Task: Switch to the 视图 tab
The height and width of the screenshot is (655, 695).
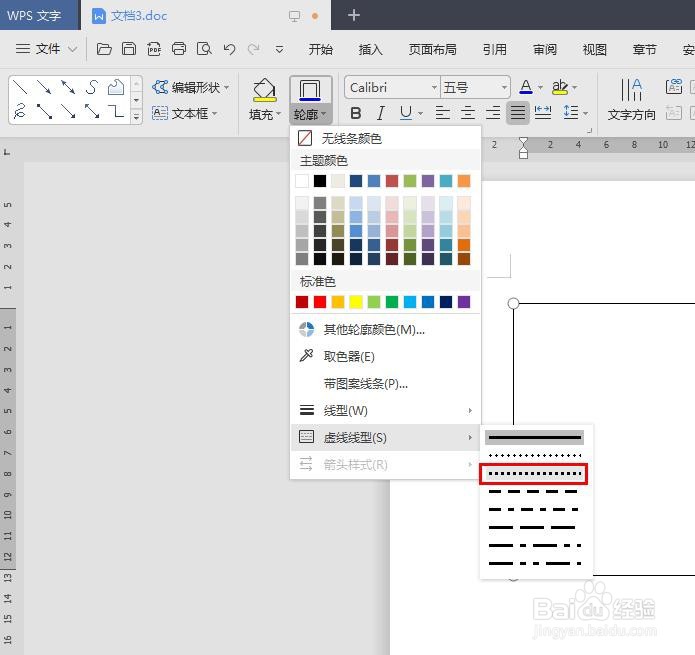Action: pyautogui.click(x=594, y=49)
